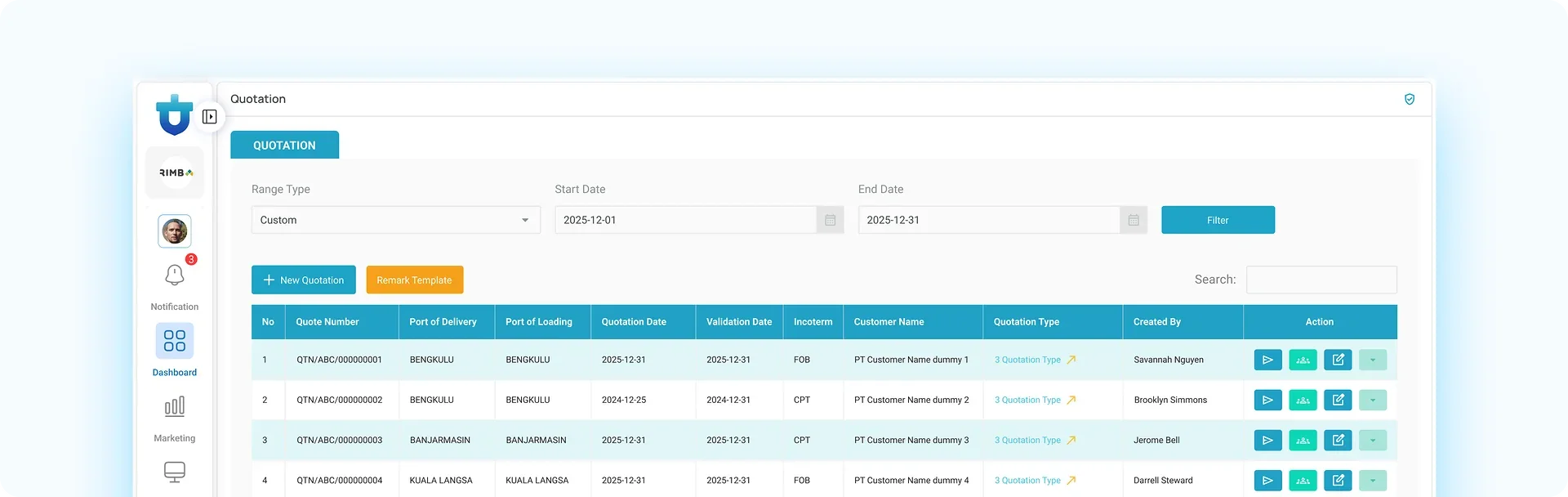Screen dimensions: 1568x497
Task: Go to the Dashboard menu
Action: tap(175, 350)
